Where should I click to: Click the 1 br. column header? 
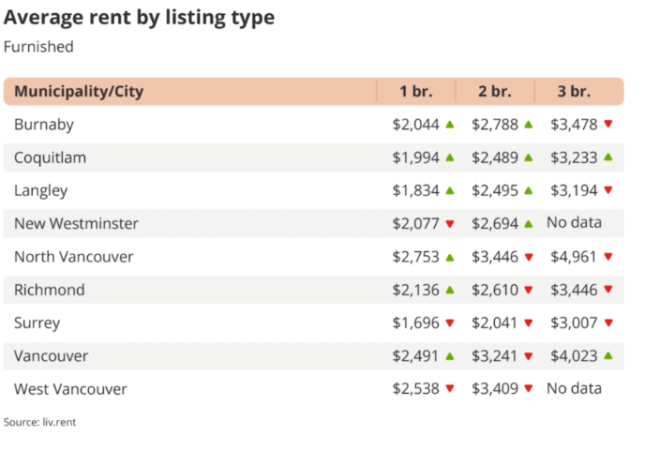coord(415,92)
